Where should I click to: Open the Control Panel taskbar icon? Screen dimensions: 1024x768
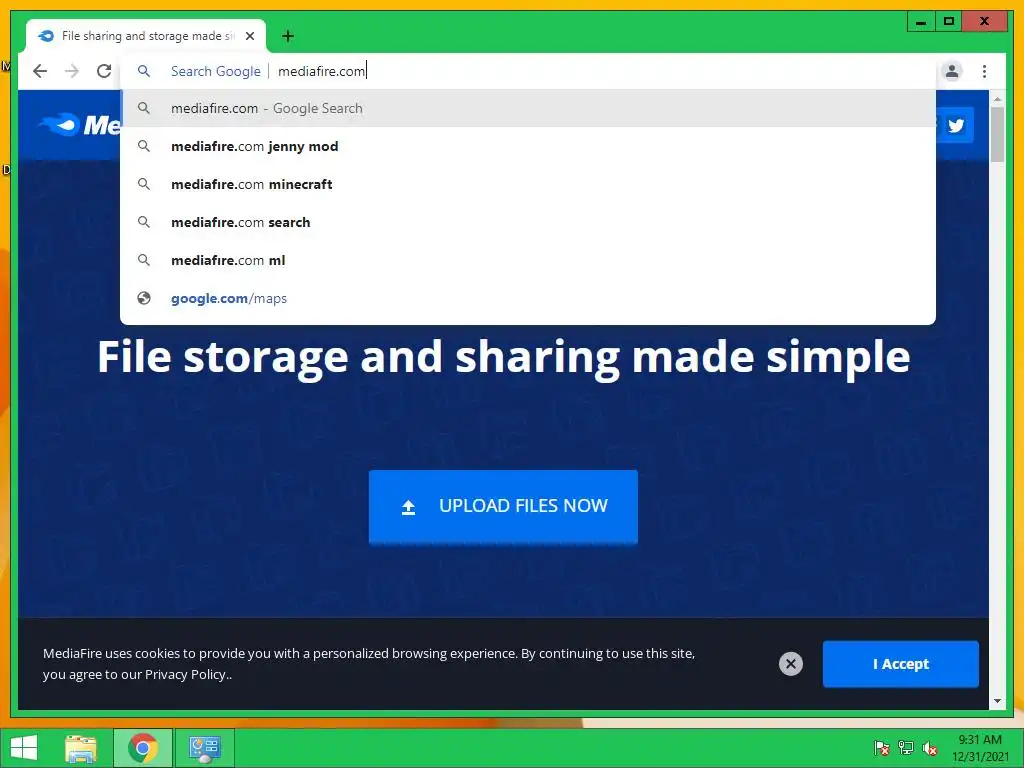[x=204, y=748]
